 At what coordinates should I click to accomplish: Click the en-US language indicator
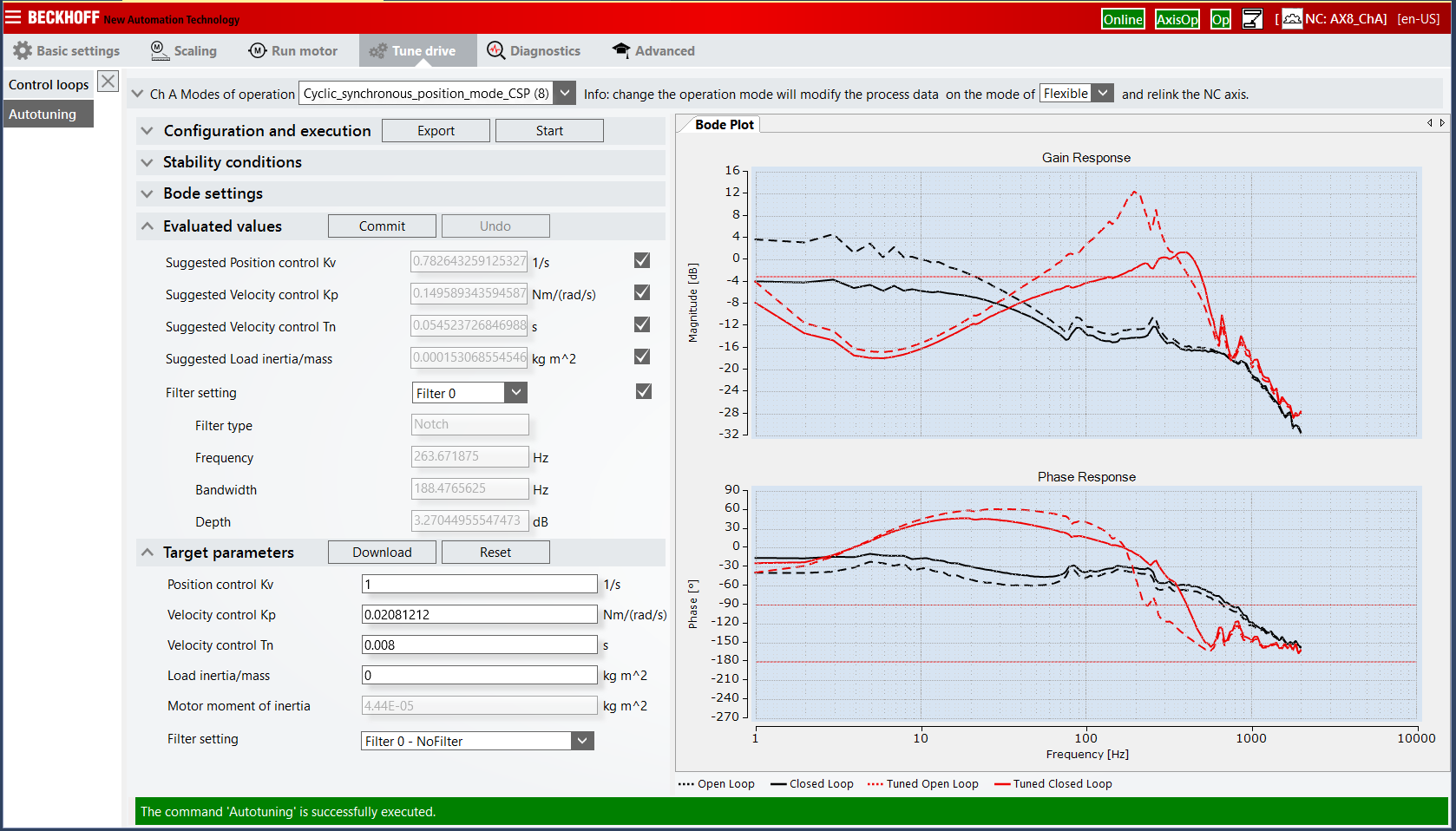tap(1418, 19)
